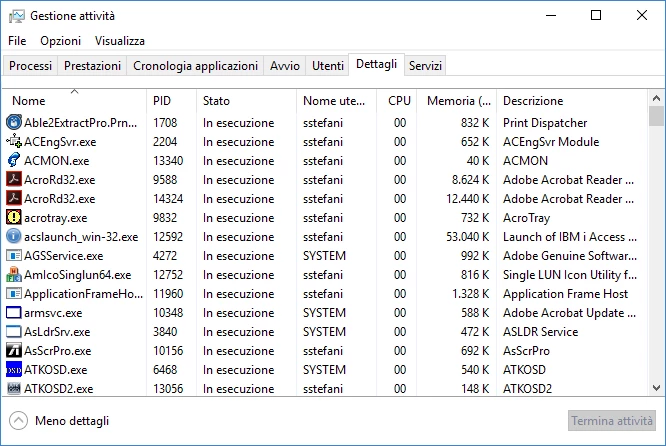
Task: Click the AmIcoSinglun64.exe process icon
Action: (x=14, y=274)
